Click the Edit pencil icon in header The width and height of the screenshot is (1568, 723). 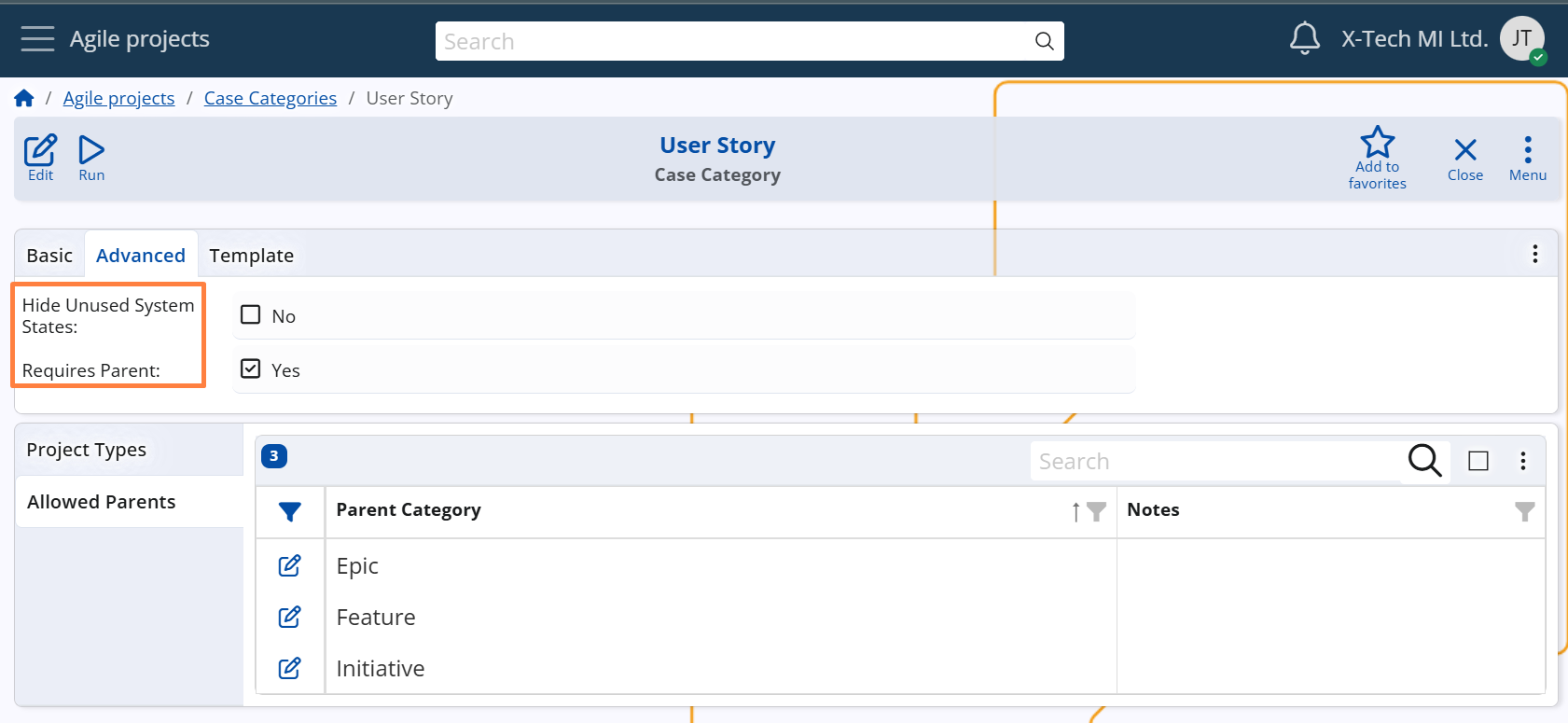(x=40, y=150)
